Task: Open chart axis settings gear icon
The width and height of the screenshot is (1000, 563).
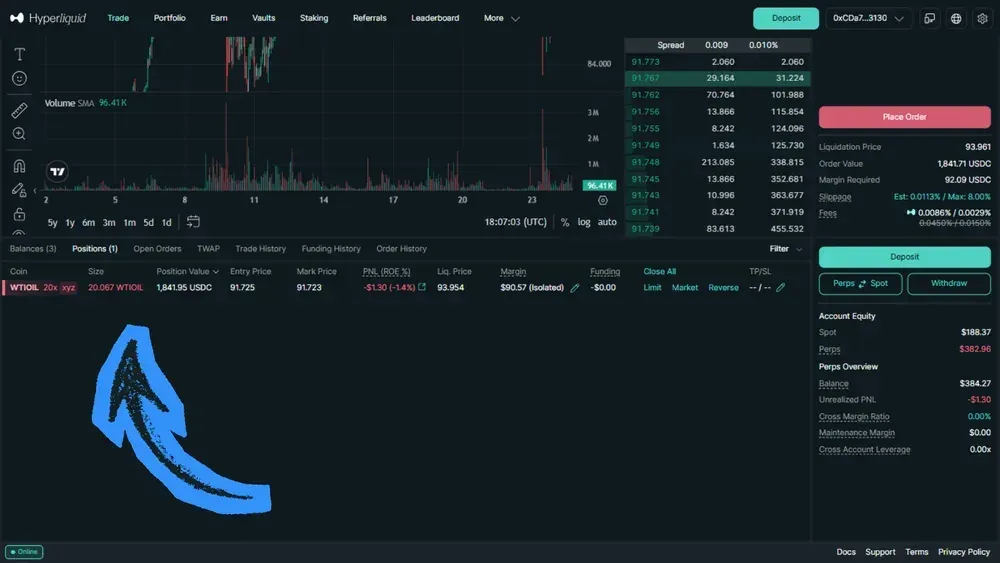Action: tap(603, 200)
